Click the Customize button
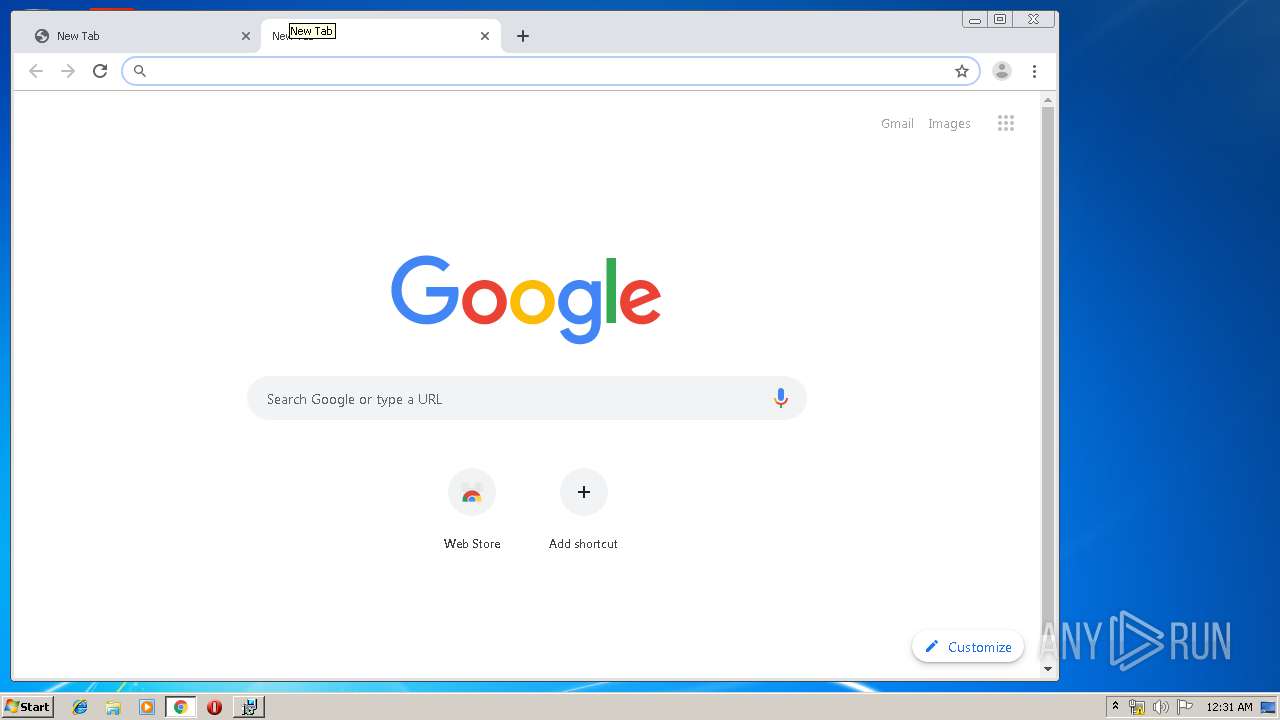The image size is (1280, 720). pyautogui.click(x=968, y=647)
